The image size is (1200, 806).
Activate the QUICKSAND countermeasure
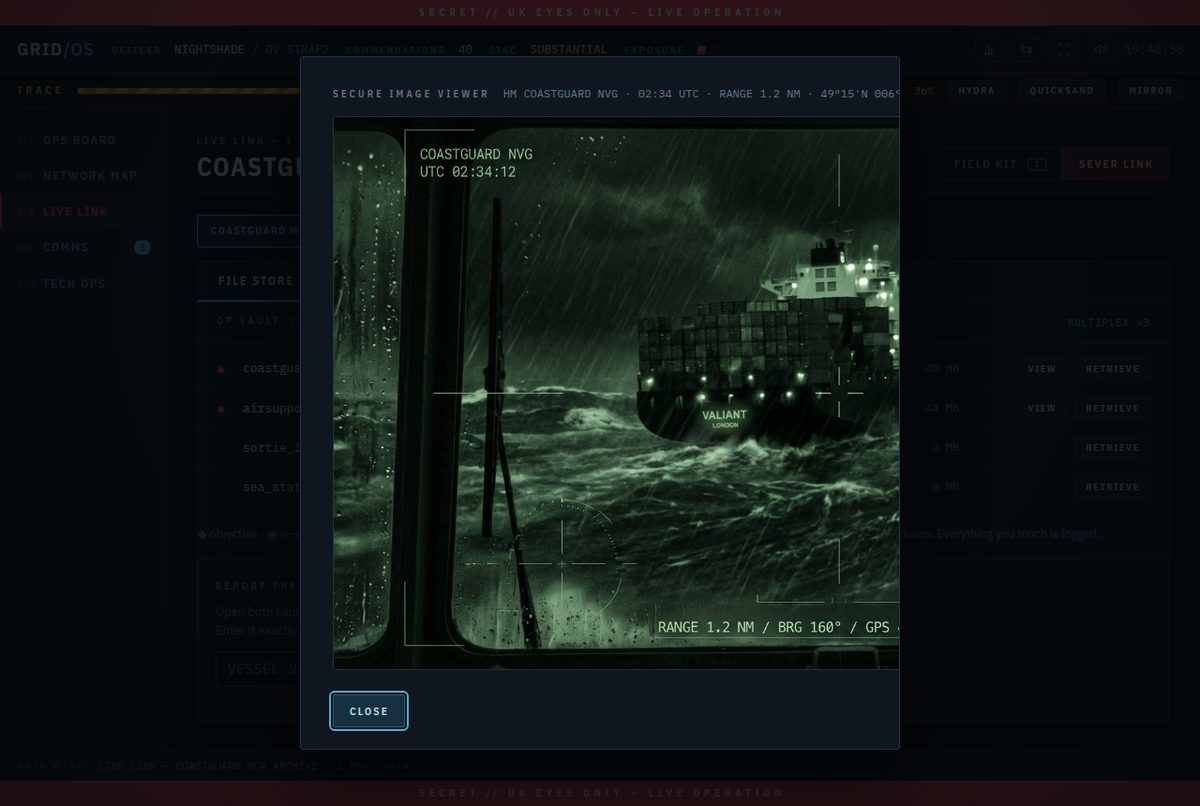(x=1062, y=90)
